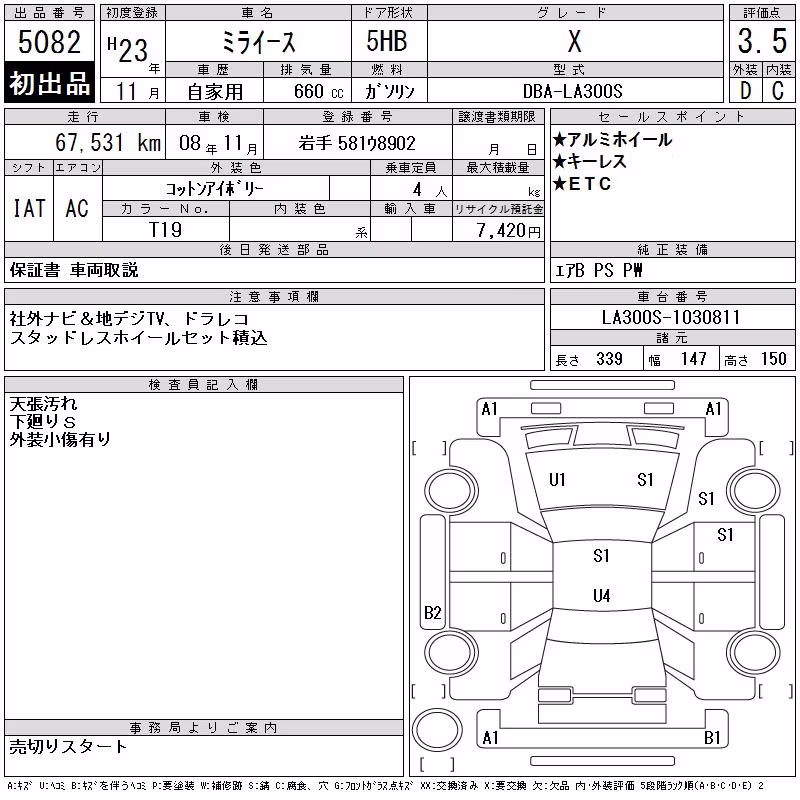Click inspector note 外装小傷有り

click(x=60, y=439)
